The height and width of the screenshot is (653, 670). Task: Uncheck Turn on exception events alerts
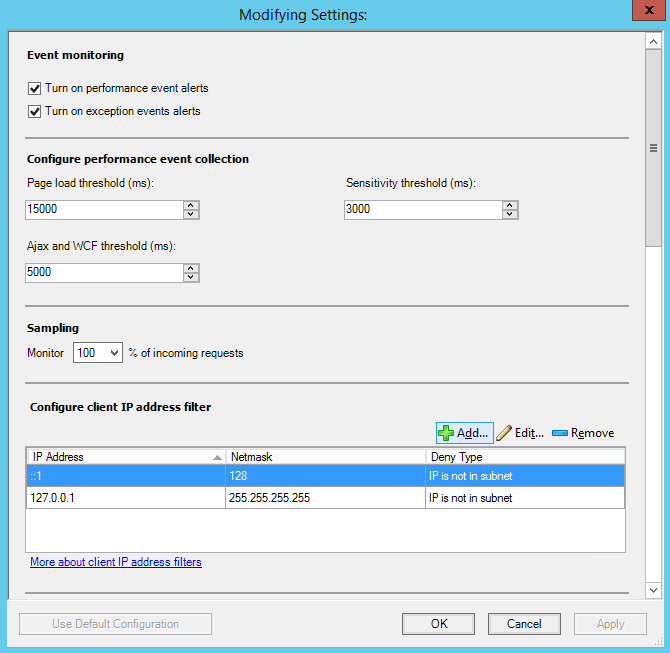[x=35, y=111]
